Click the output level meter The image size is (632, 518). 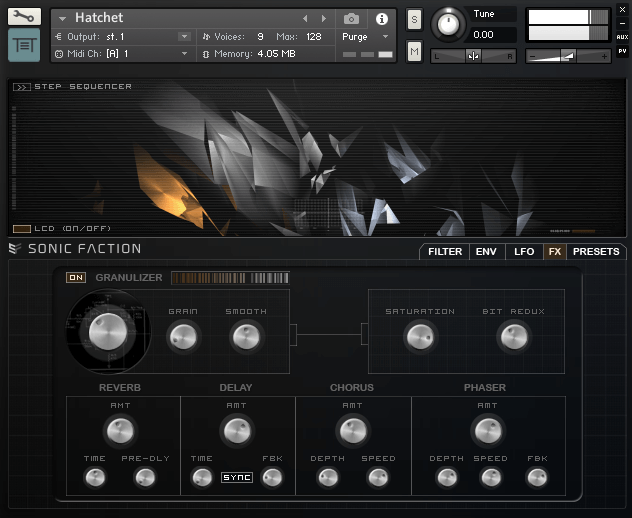pyautogui.click(x=568, y=25)
